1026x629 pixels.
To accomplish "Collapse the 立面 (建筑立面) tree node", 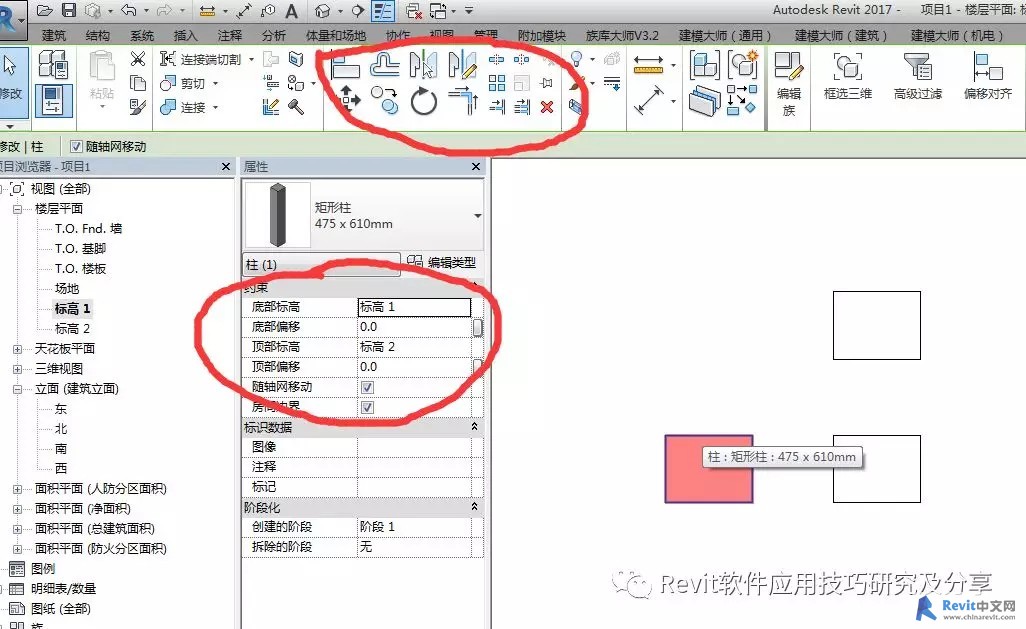I will [18, 389].
